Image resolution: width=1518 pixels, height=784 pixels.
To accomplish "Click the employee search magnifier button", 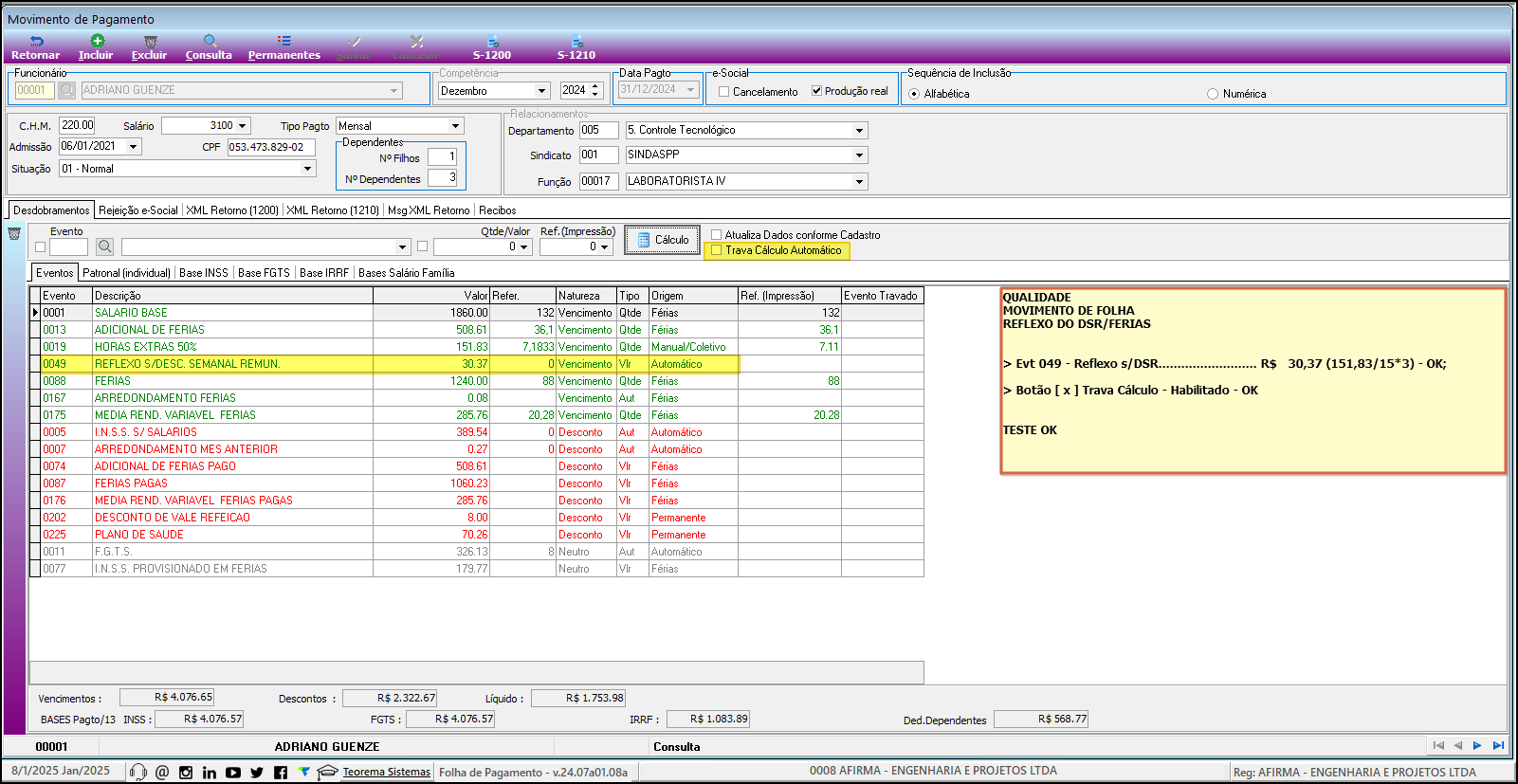I will tap(66, 90).
